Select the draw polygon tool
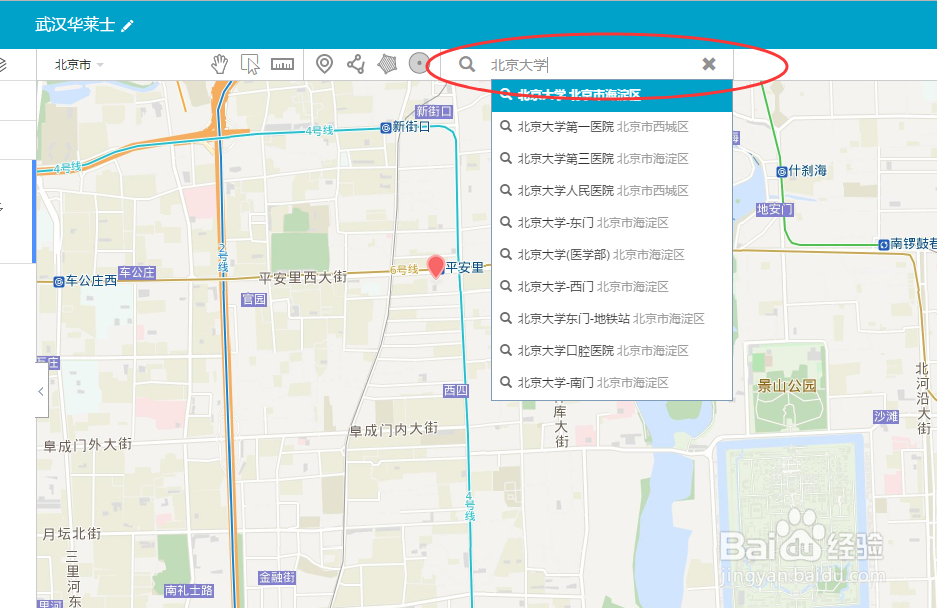 coord(387,64)
